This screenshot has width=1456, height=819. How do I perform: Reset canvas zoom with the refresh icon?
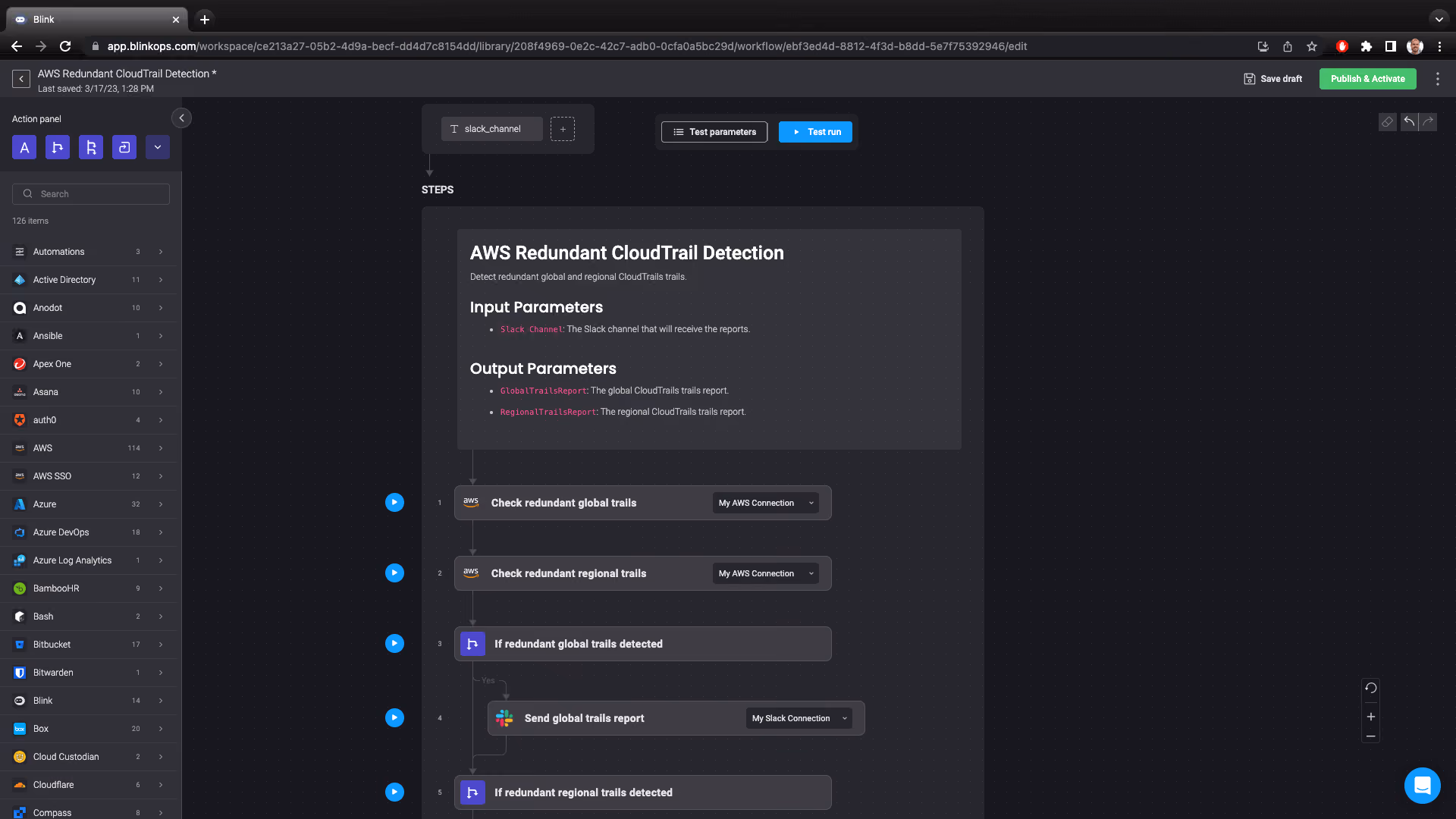1370,689
